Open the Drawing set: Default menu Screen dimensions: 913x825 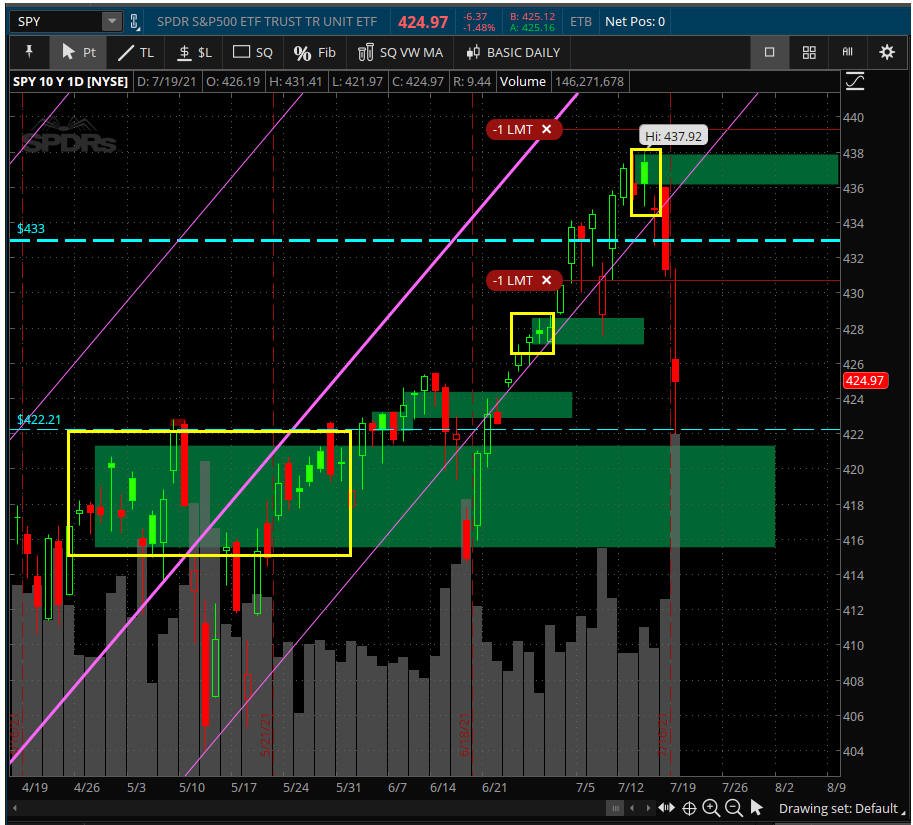click(x=842, y=808)
